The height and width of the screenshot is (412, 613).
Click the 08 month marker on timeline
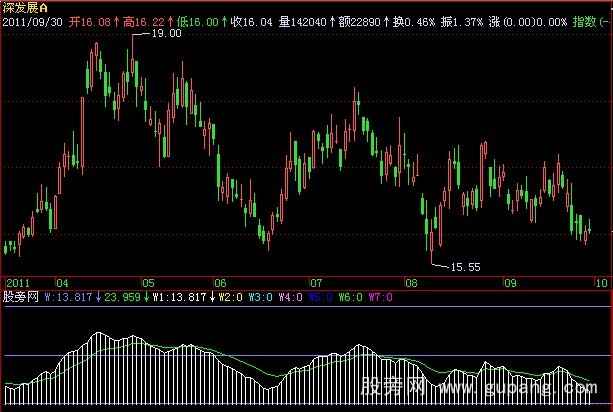pos(411,283)
